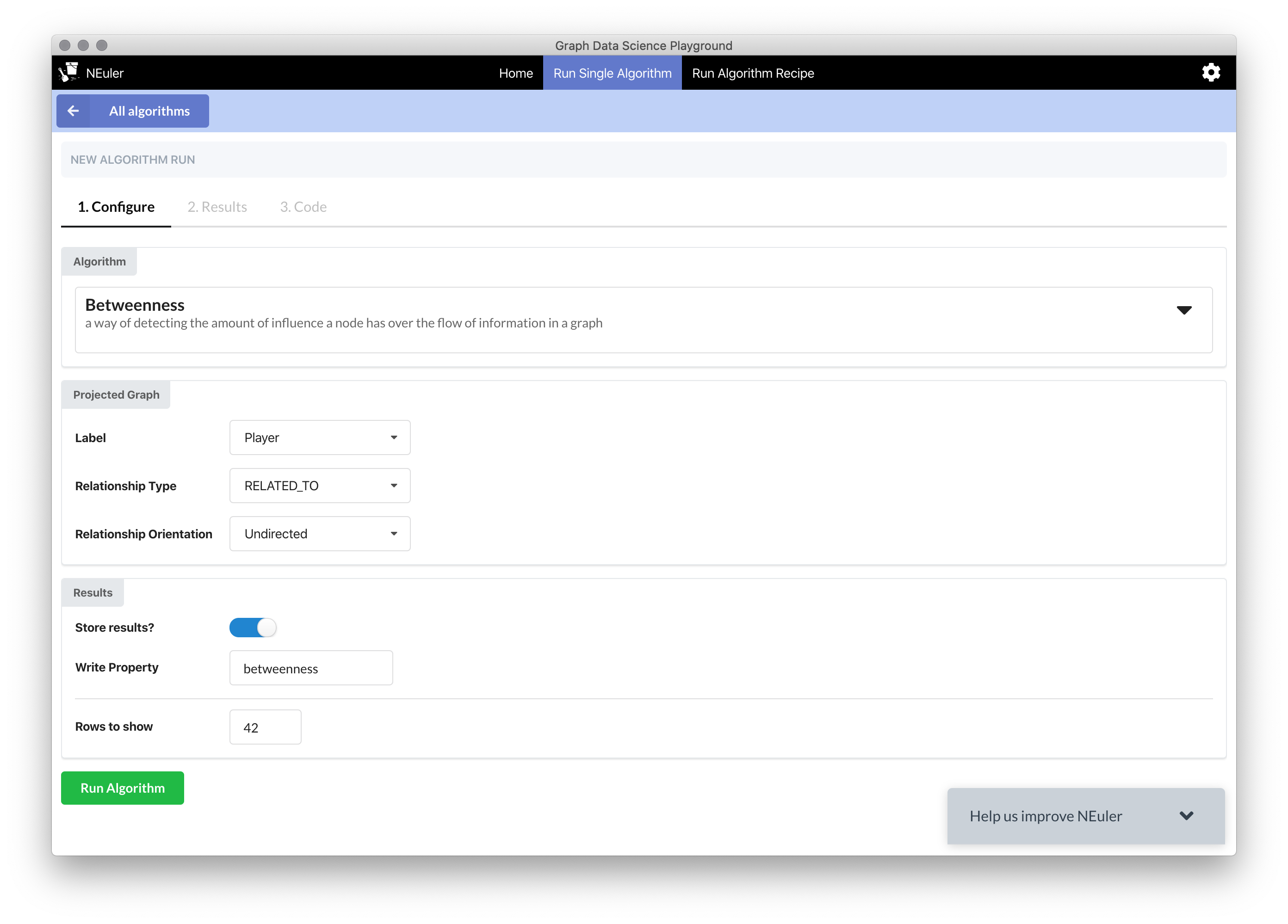Click the Store results? label

point(115,627)
